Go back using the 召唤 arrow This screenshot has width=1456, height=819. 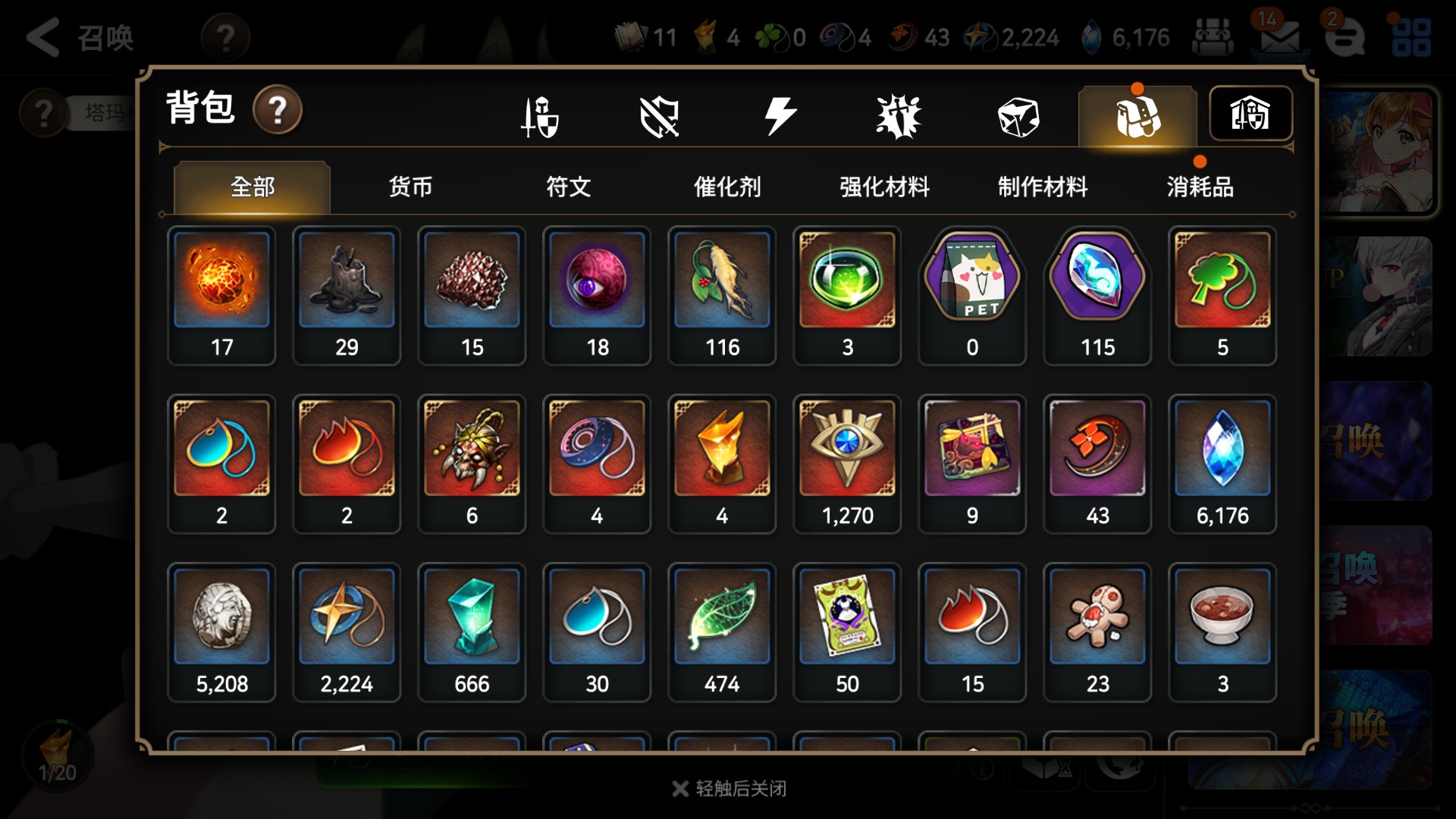pos(80,37)
